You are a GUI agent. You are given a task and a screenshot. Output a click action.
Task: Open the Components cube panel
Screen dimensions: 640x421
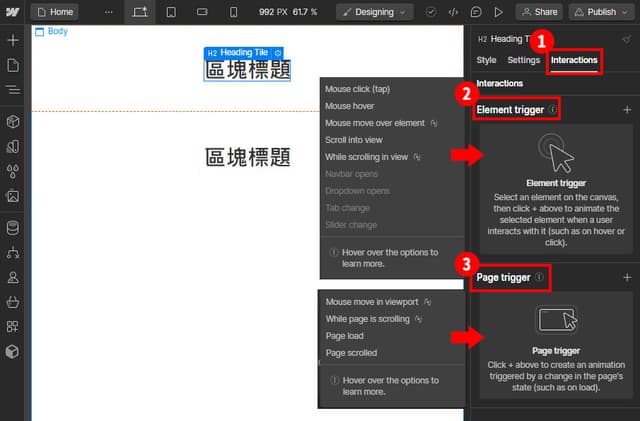[x=13, y=121]
